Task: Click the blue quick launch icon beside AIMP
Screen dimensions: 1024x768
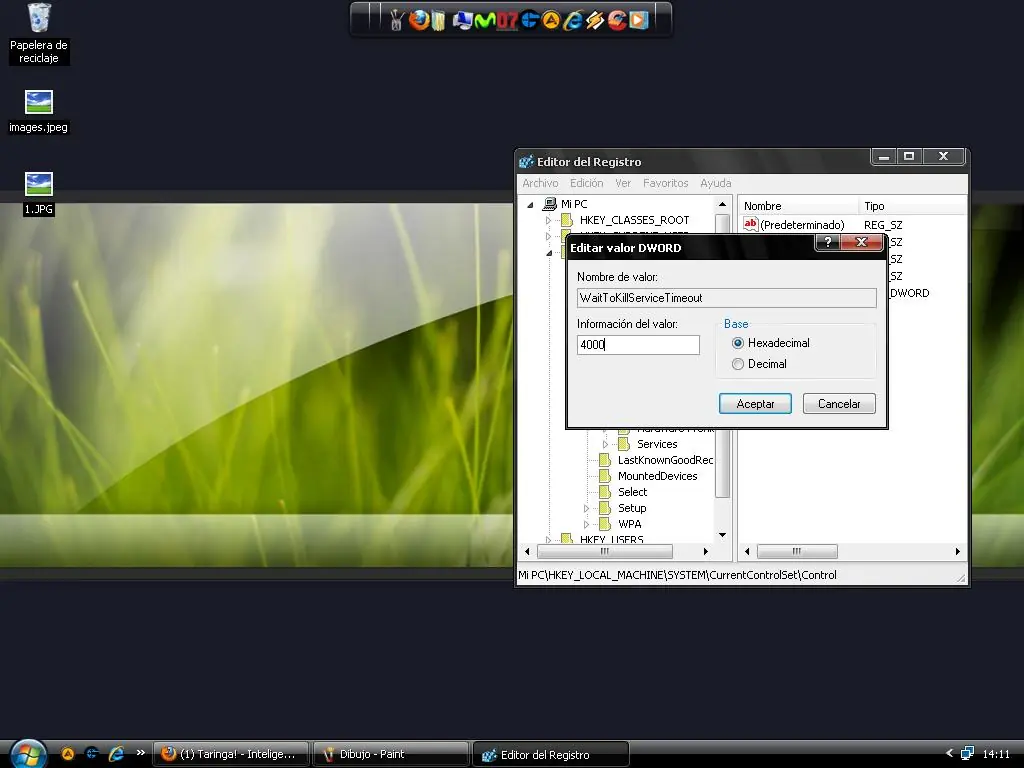Action: pyautogui.click(x=92, y=754)
